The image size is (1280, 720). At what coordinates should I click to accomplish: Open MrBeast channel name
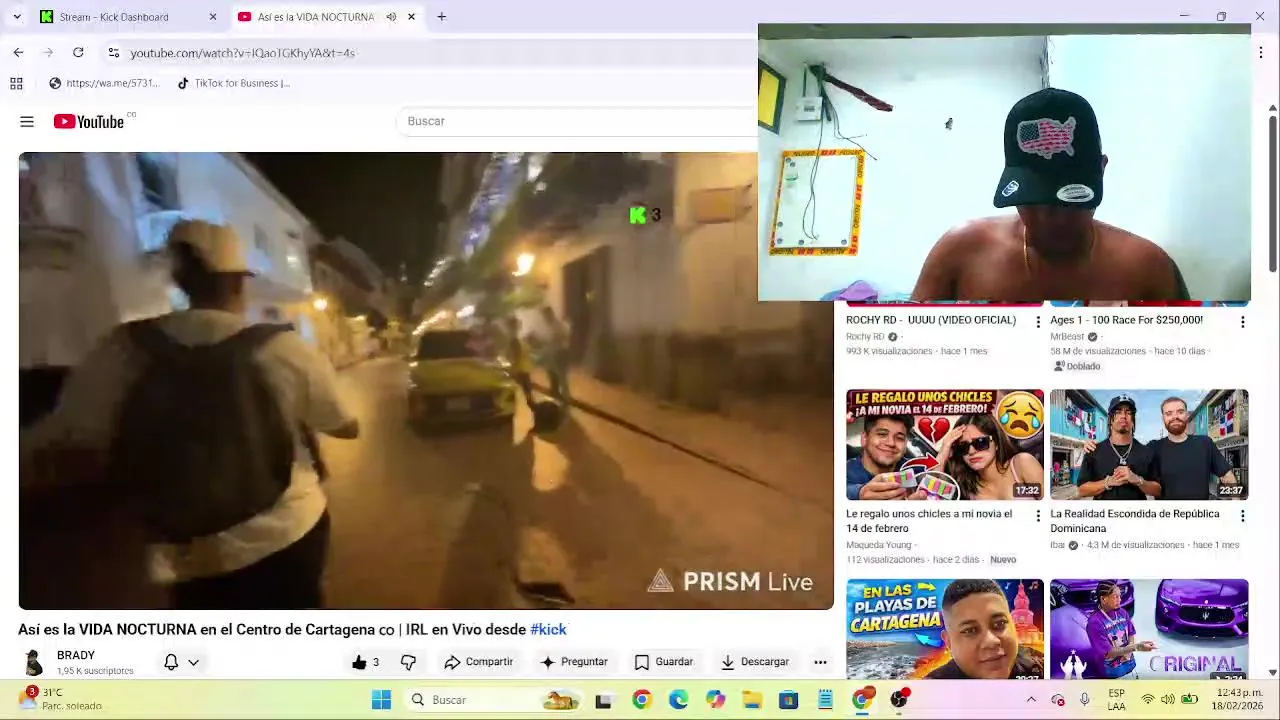(x=1067, y=337)
